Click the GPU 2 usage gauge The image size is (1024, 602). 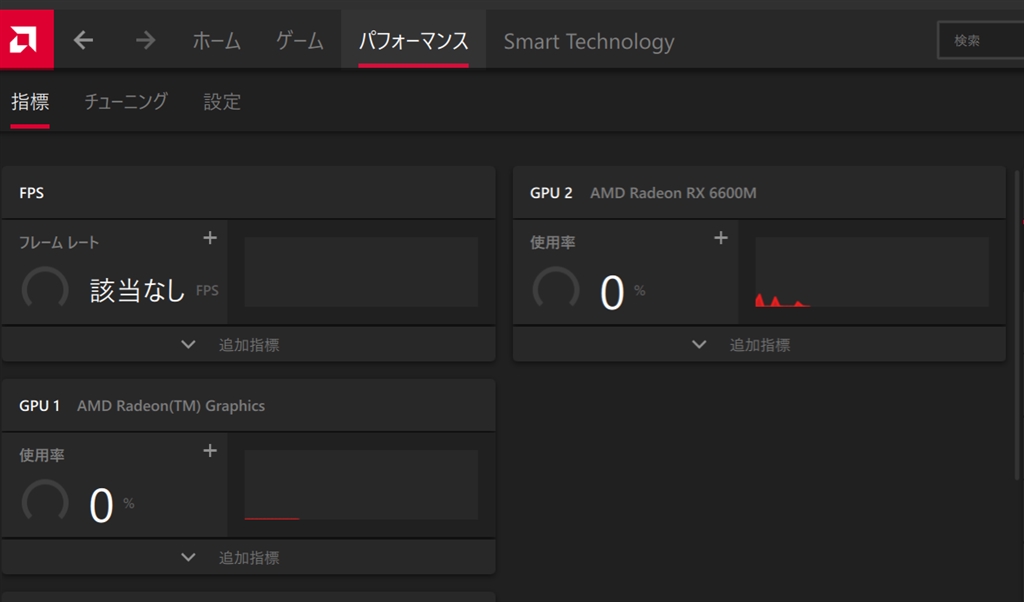(x=556, y=289)
